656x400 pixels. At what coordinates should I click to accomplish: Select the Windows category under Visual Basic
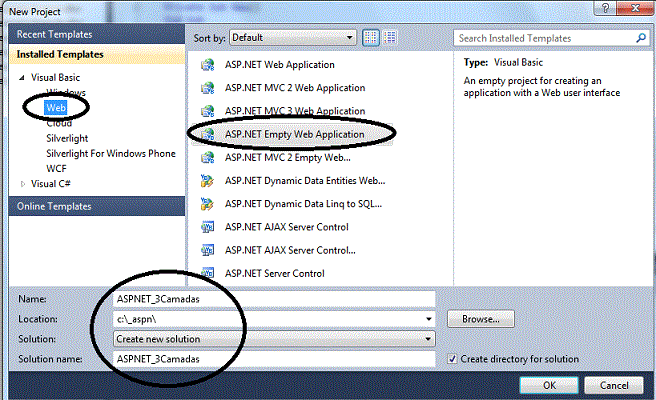(x=66, y=92)
